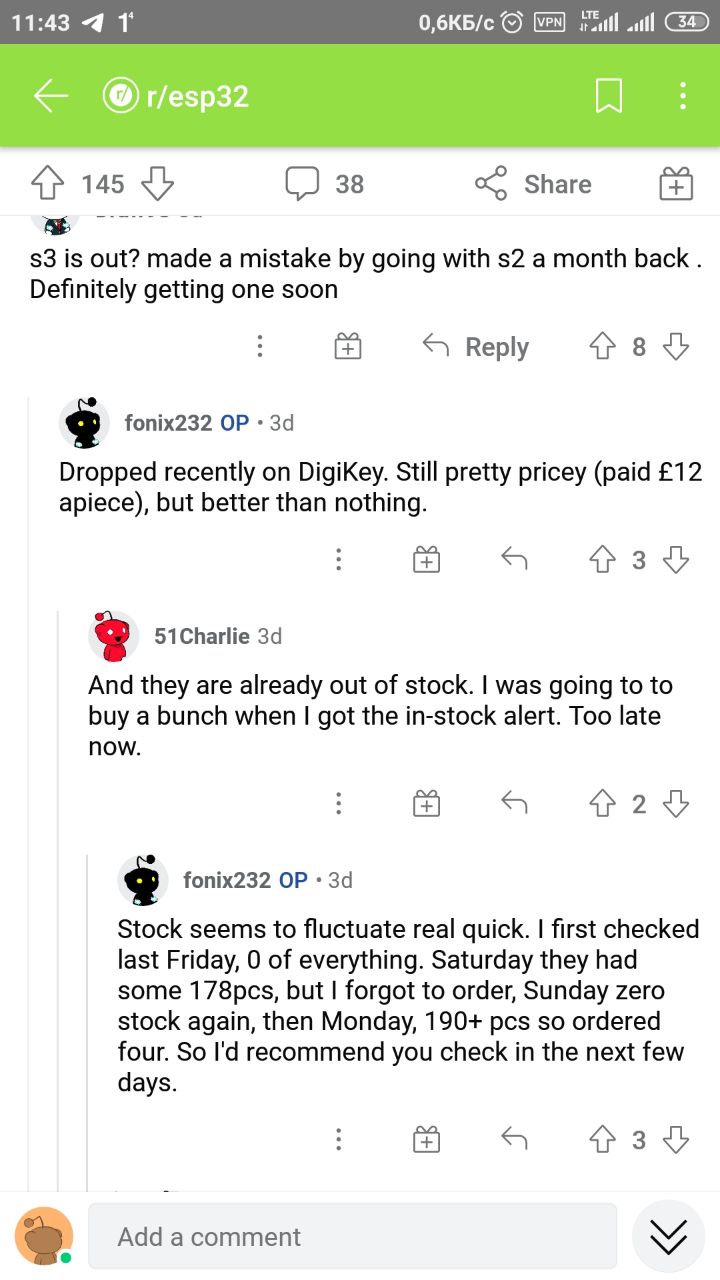The image size is (720, 1280).
Task: Open 51Charlie's avatar
Action: click(x=113, y=636)
